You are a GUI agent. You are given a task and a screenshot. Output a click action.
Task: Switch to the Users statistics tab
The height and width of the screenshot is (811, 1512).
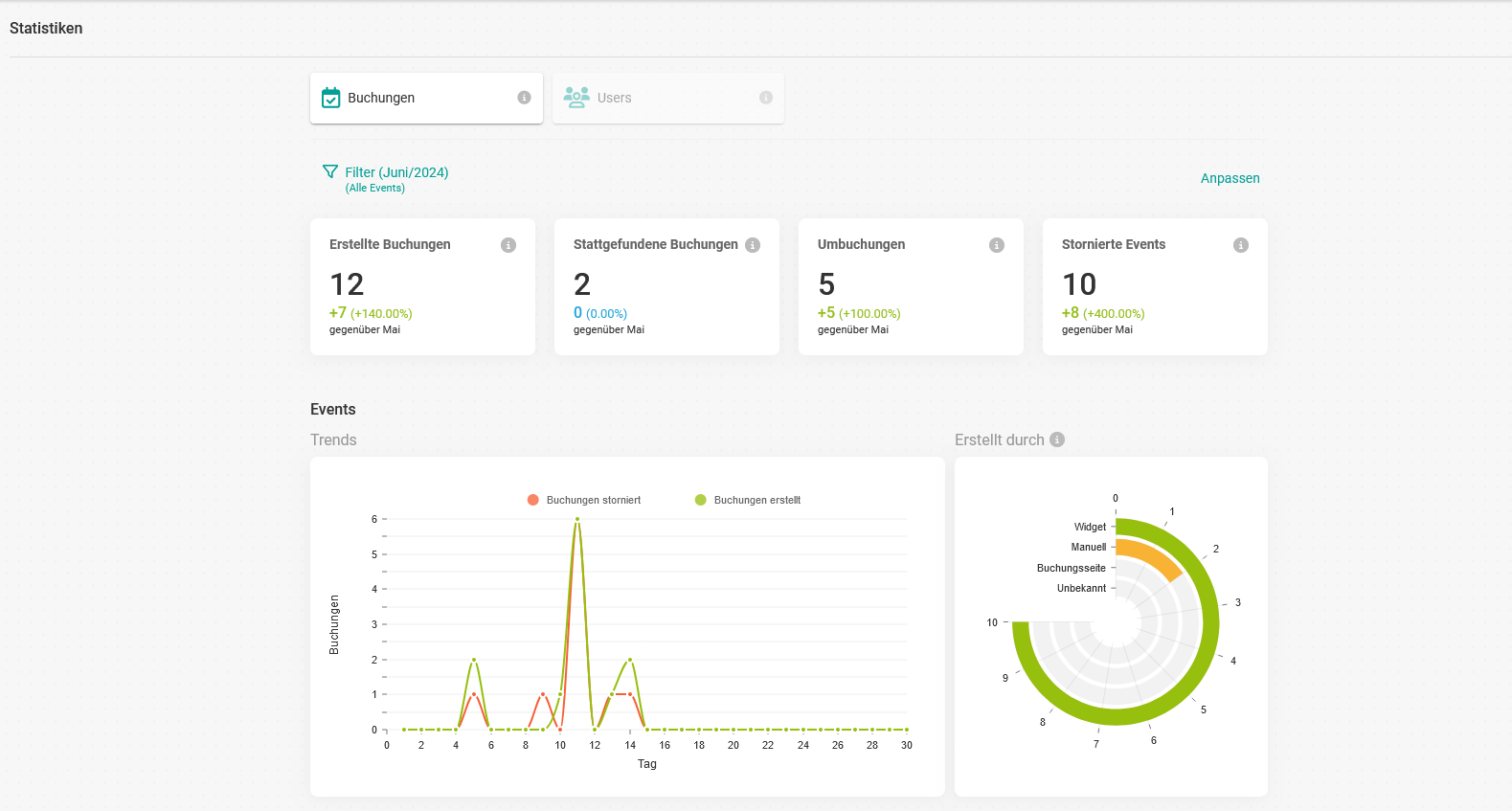pyautogui.click(x=667, y=98)
